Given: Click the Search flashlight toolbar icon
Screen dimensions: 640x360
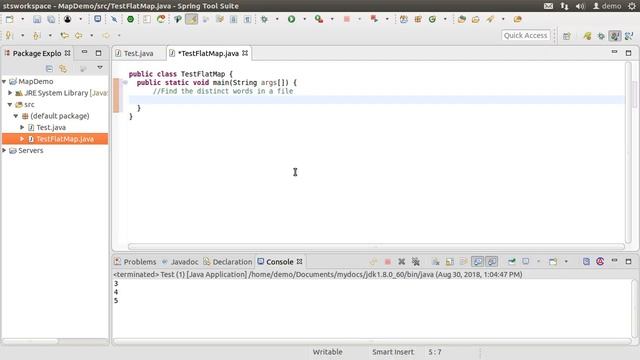Looking at the screenshot, I should coord(490,19).
